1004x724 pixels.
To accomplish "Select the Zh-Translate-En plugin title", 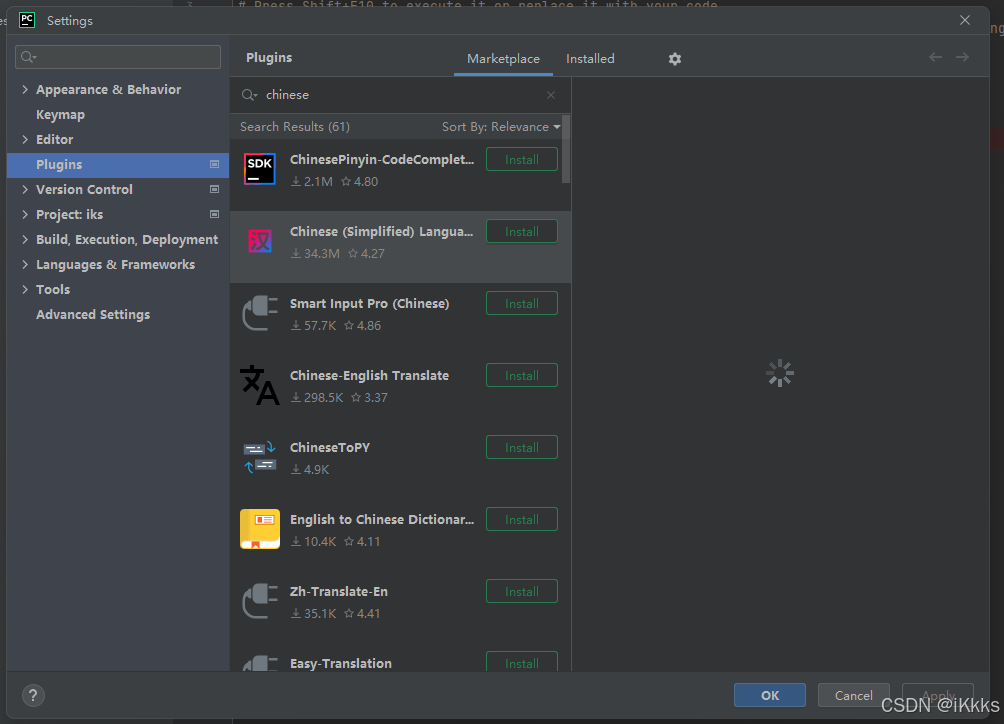I will coord(339,591).
